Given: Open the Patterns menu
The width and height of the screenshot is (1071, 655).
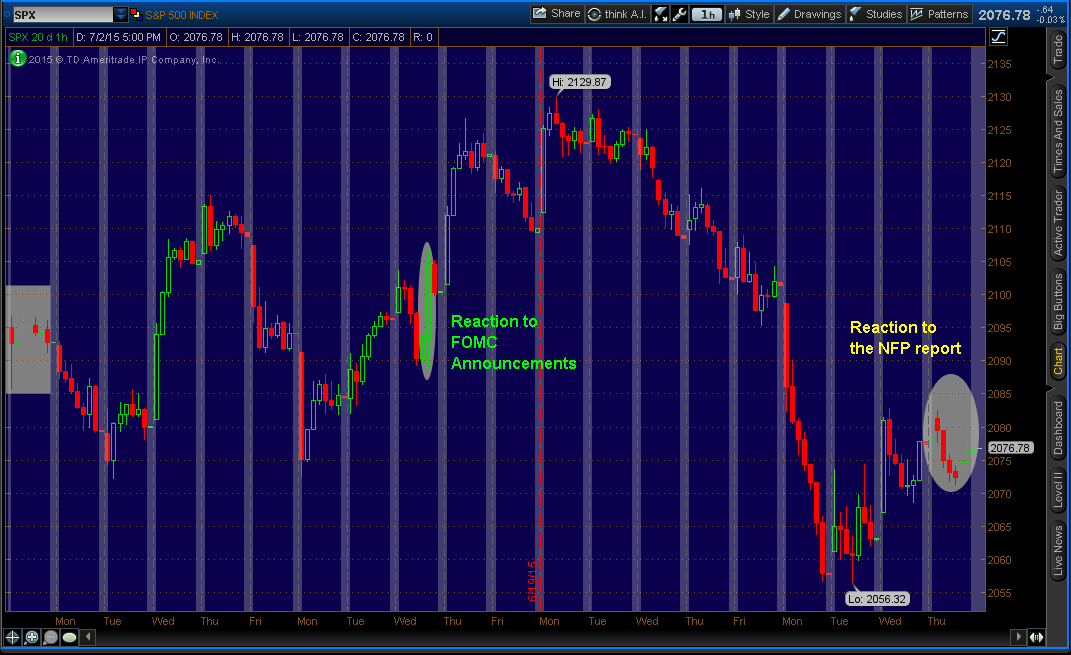Looking at the screenshot, I should pos(939,14).
